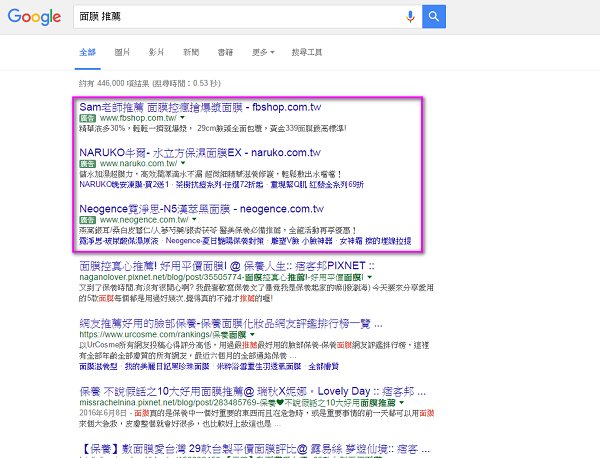Screen dimensions: 600x458
Task: Open 【保養】敷面膜愛台灣 29款台製平價面膜評比 result
Action: coord(256,449)
